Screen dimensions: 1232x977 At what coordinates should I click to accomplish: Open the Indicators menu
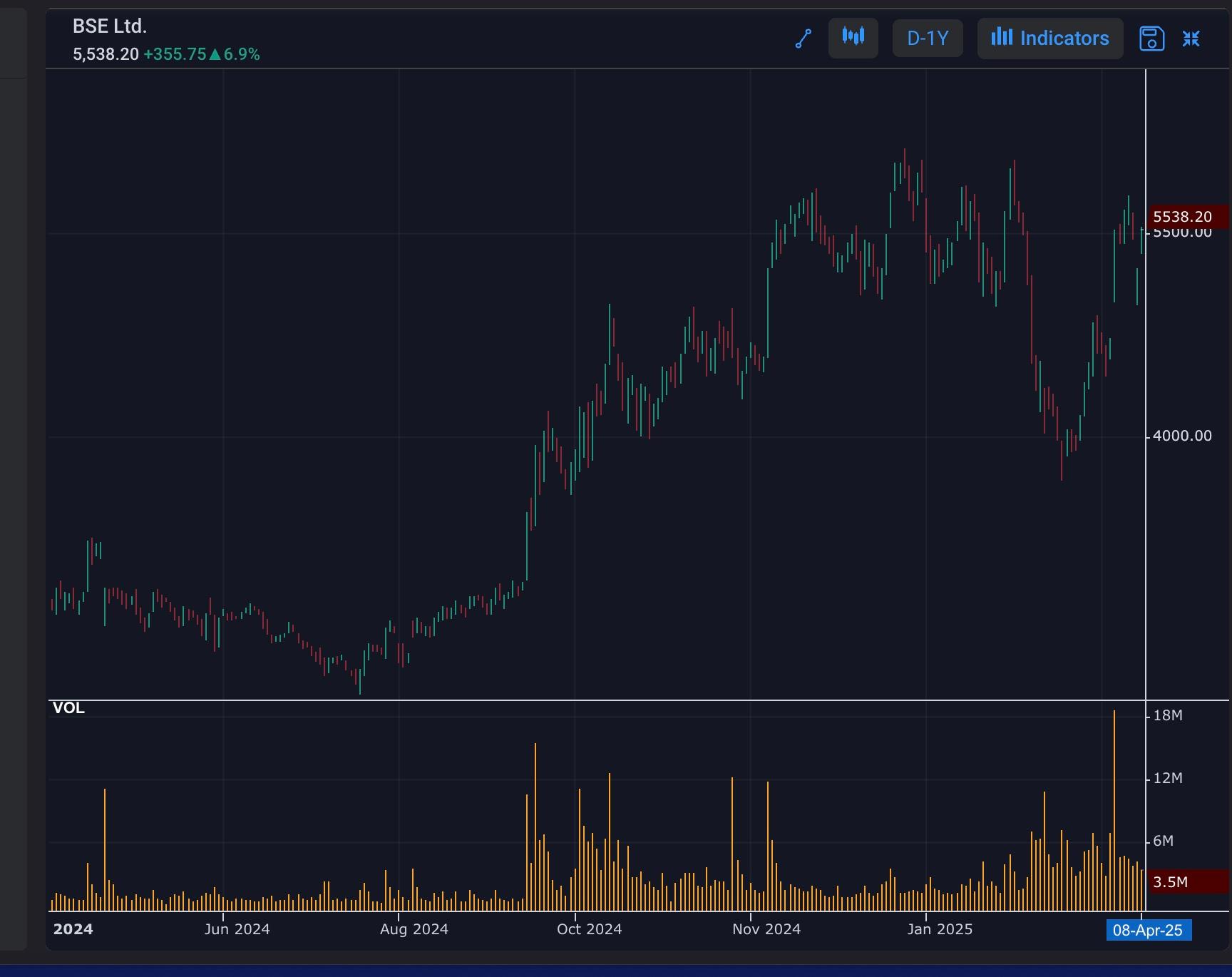(x=1050, y=38)
